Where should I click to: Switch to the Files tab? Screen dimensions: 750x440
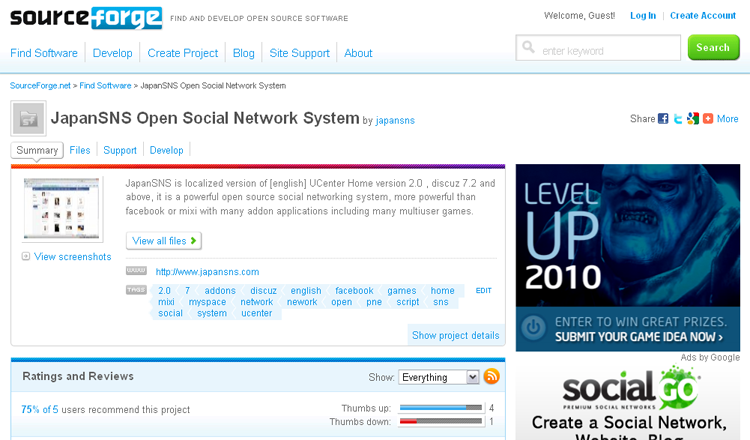point(80,150)
